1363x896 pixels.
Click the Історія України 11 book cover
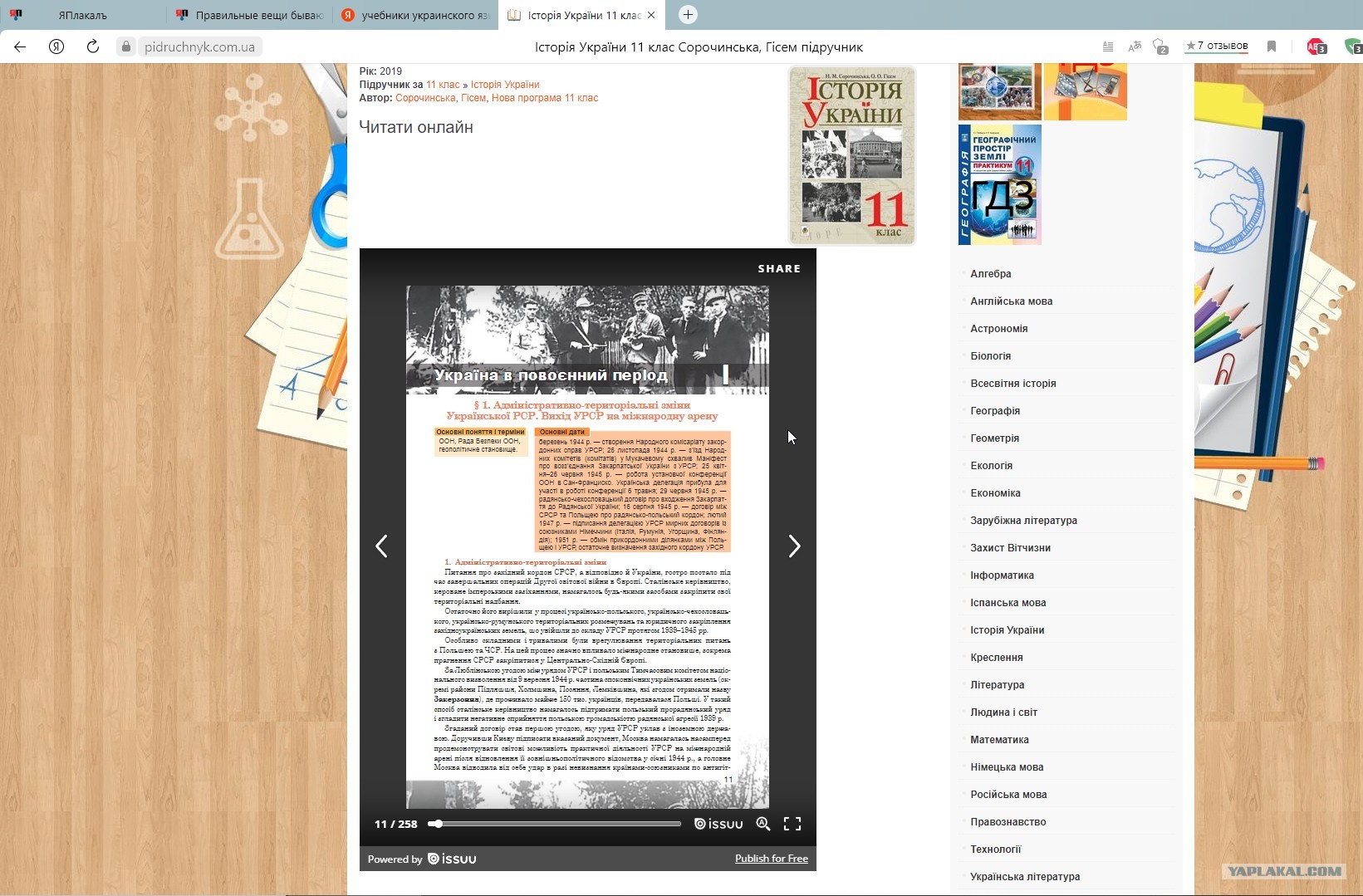pyautogui.click(x=852, y=155)
